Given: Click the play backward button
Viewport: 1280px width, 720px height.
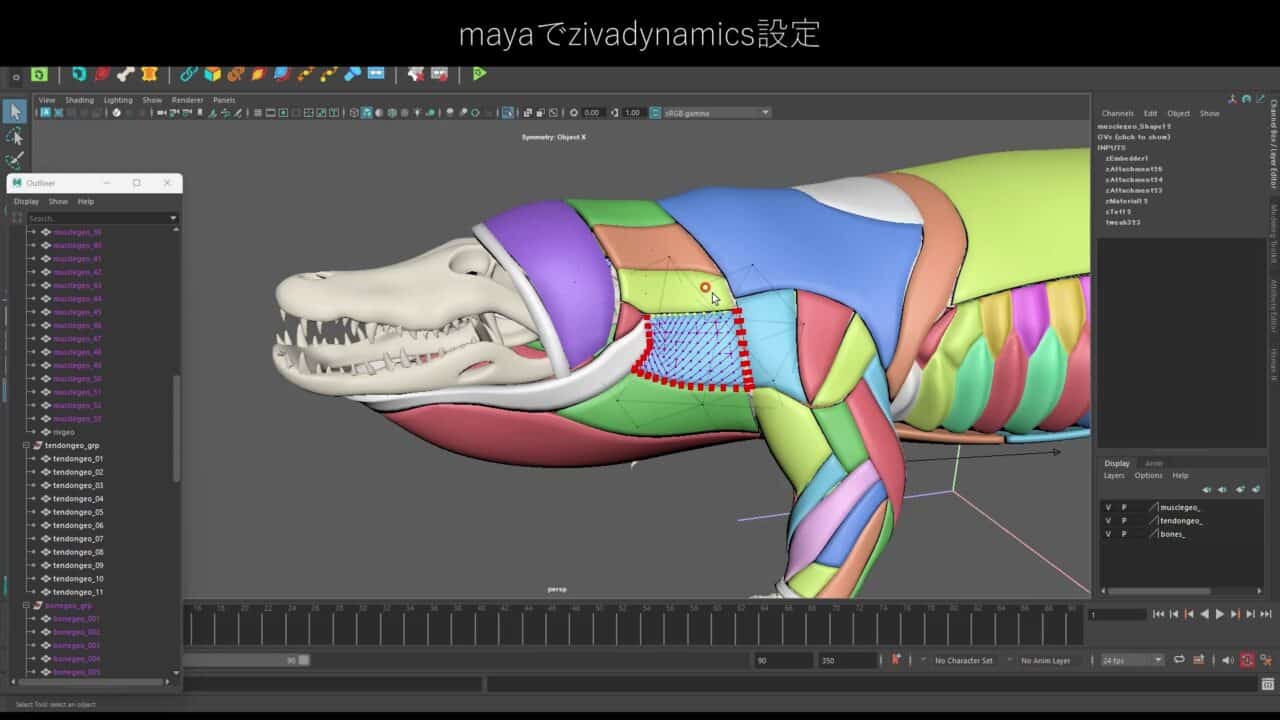Looking at the screenshot, I should (x=1204, y=614).
